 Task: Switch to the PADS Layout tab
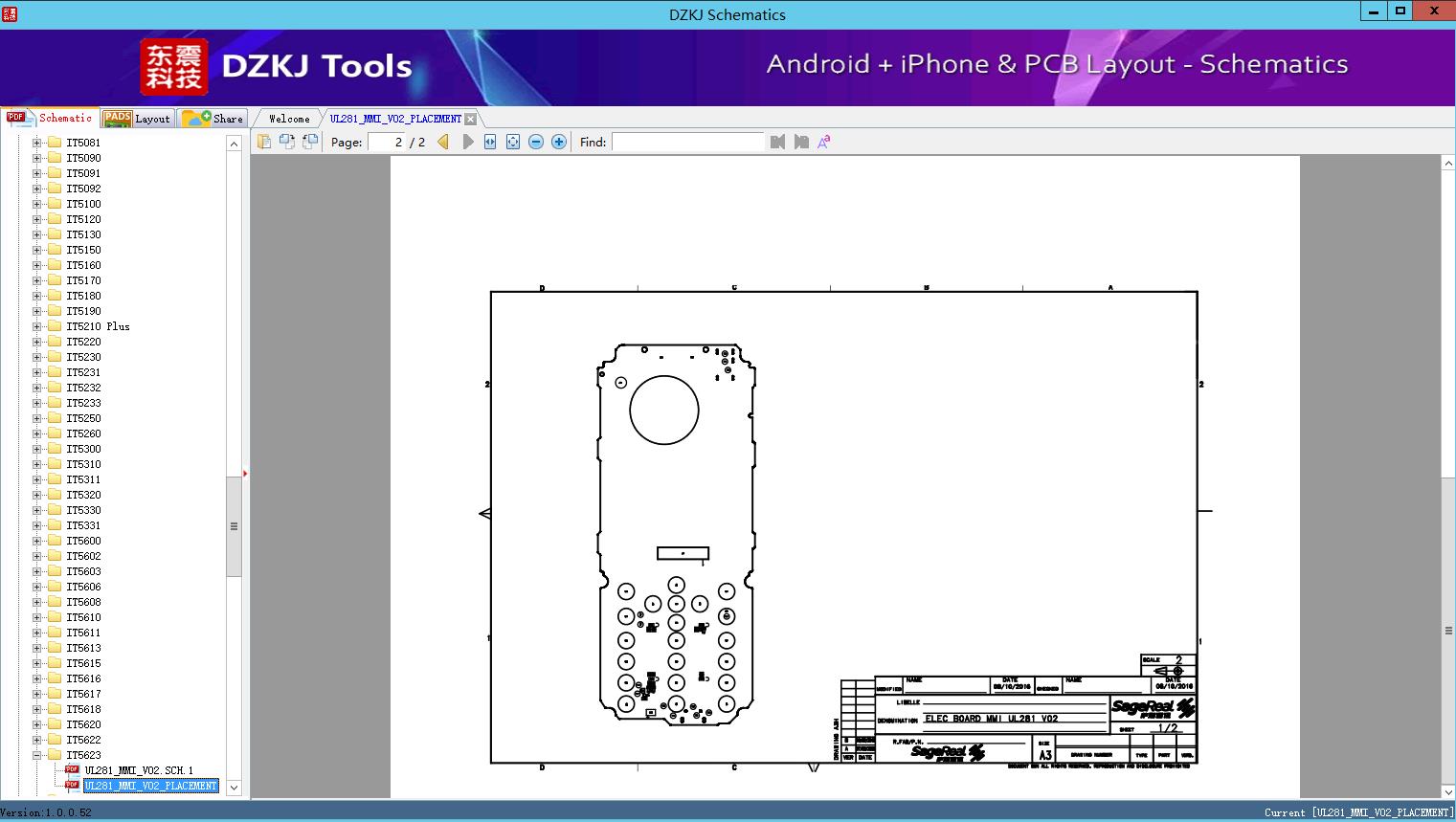coord(137,118)
